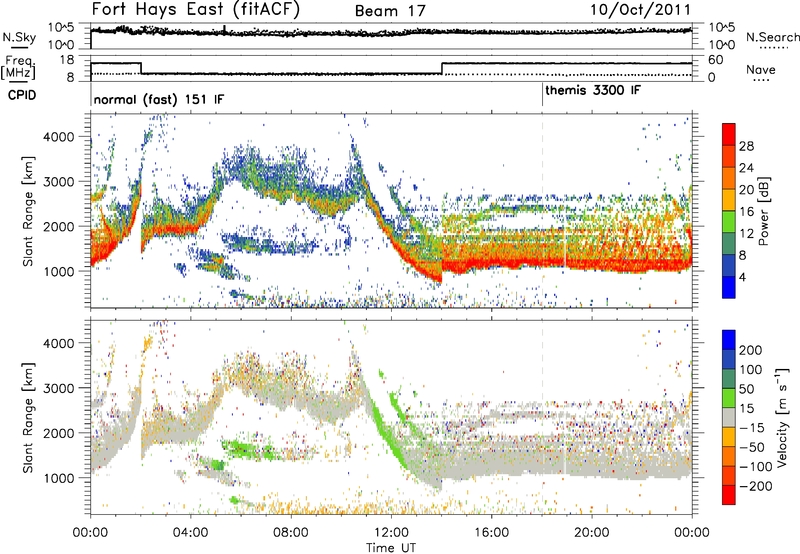Click the sky noise trace panel
The height and width of the screenshot is (554, 800).
click(391, 36)
